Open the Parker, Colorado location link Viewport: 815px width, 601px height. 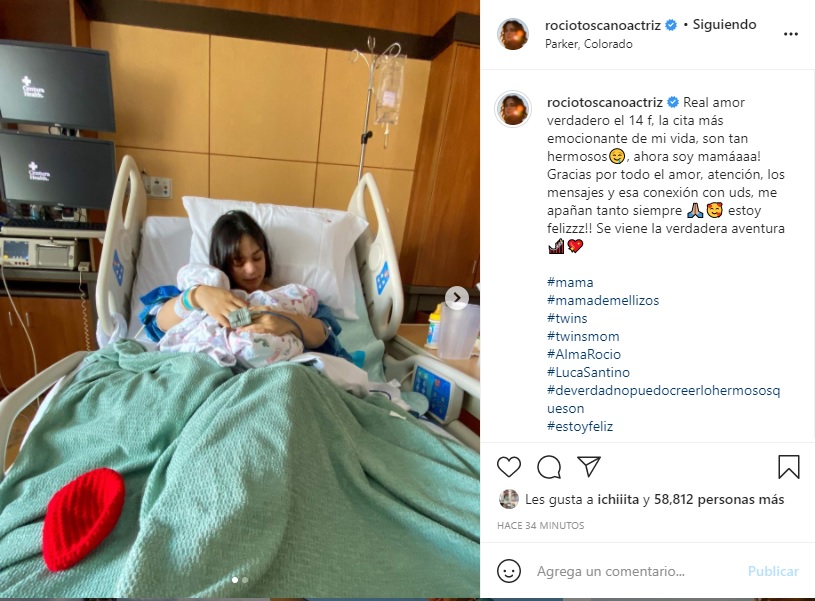click(x=588, y=44)
